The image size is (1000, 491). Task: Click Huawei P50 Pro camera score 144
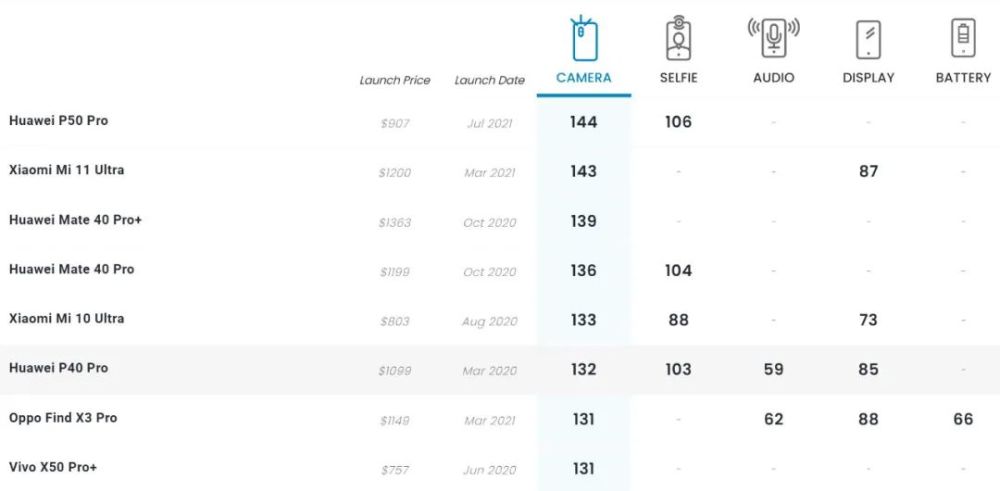[584, 122]
